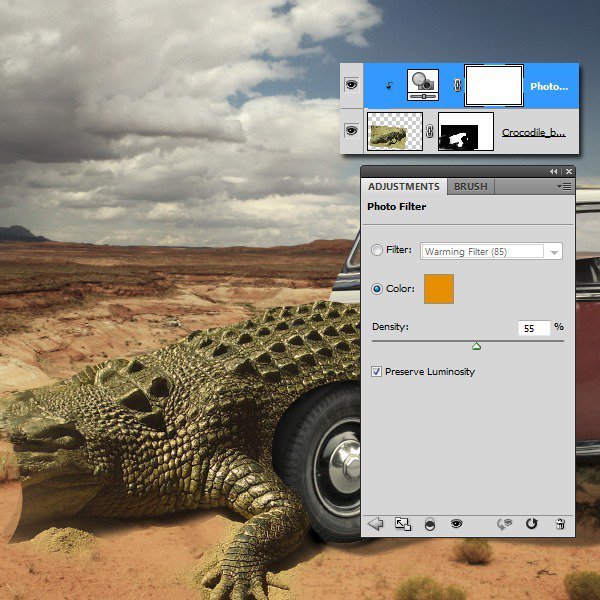Hide the Photo Filter layer with the eye icon
The height and width of the screenshot is (600, 600).
pyautogui.click(x=351, y=84)
